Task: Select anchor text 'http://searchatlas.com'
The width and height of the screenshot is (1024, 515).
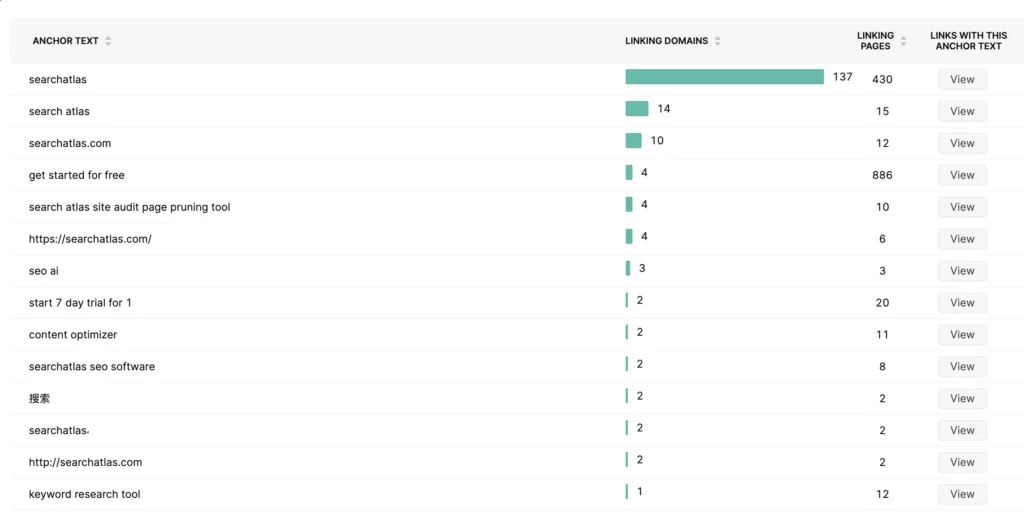Action: [86, 462]
